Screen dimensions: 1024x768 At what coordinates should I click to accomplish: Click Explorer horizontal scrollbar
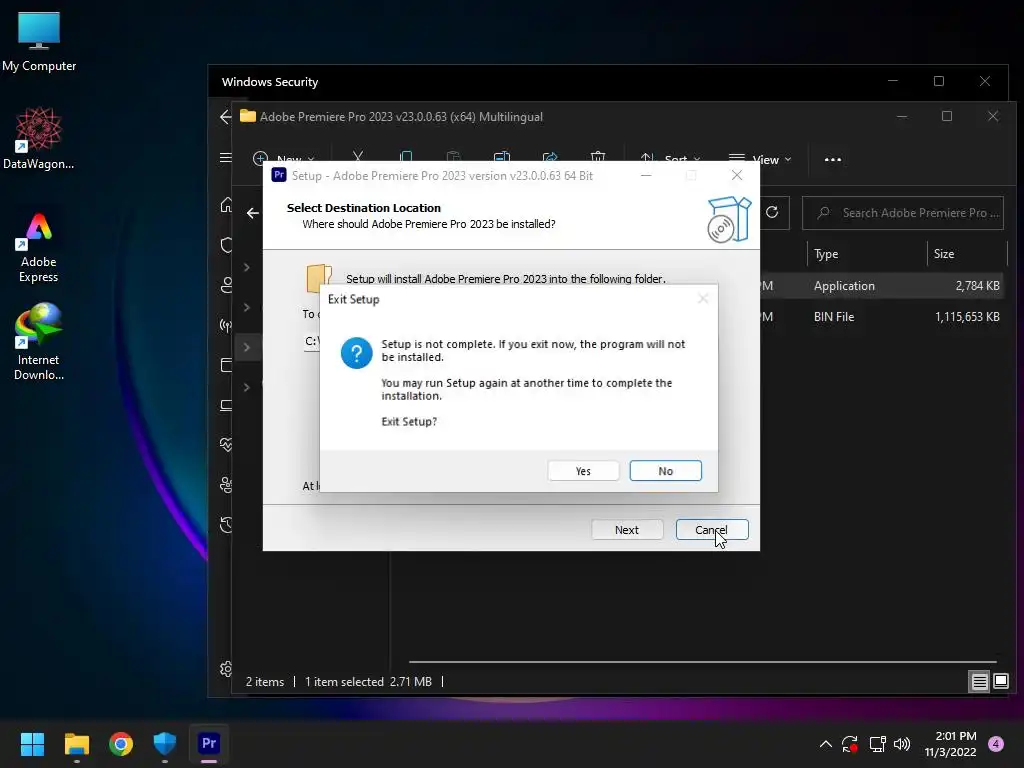point(702,662)
